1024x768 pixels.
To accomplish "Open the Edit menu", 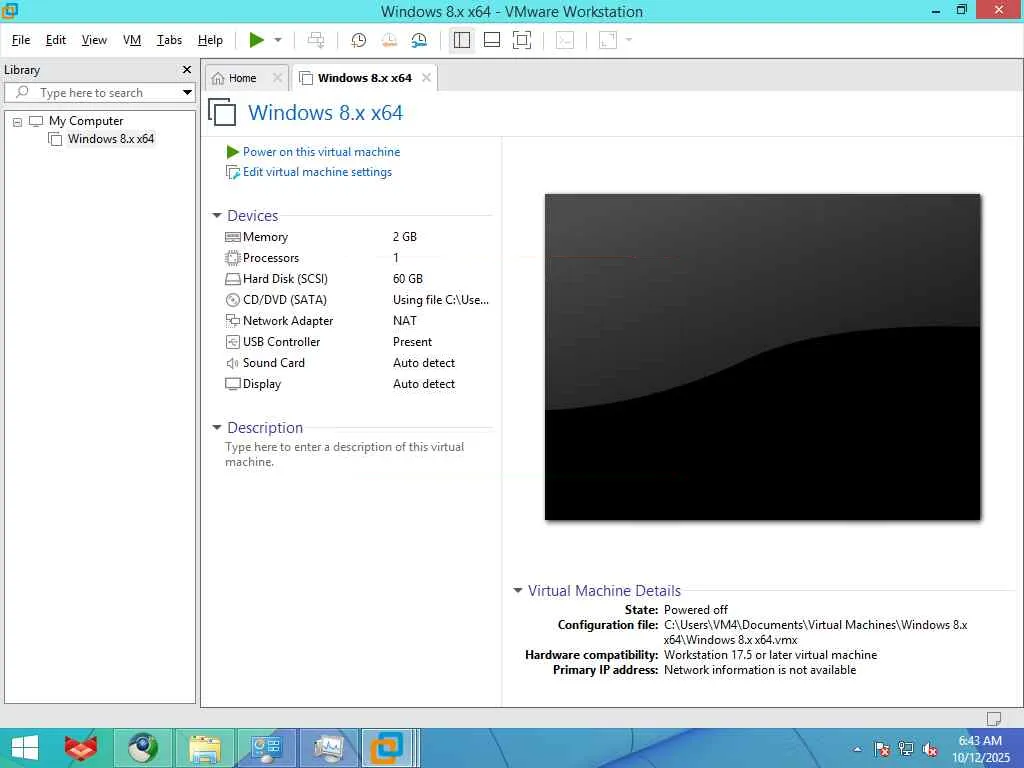I will [x=56, y=40].
